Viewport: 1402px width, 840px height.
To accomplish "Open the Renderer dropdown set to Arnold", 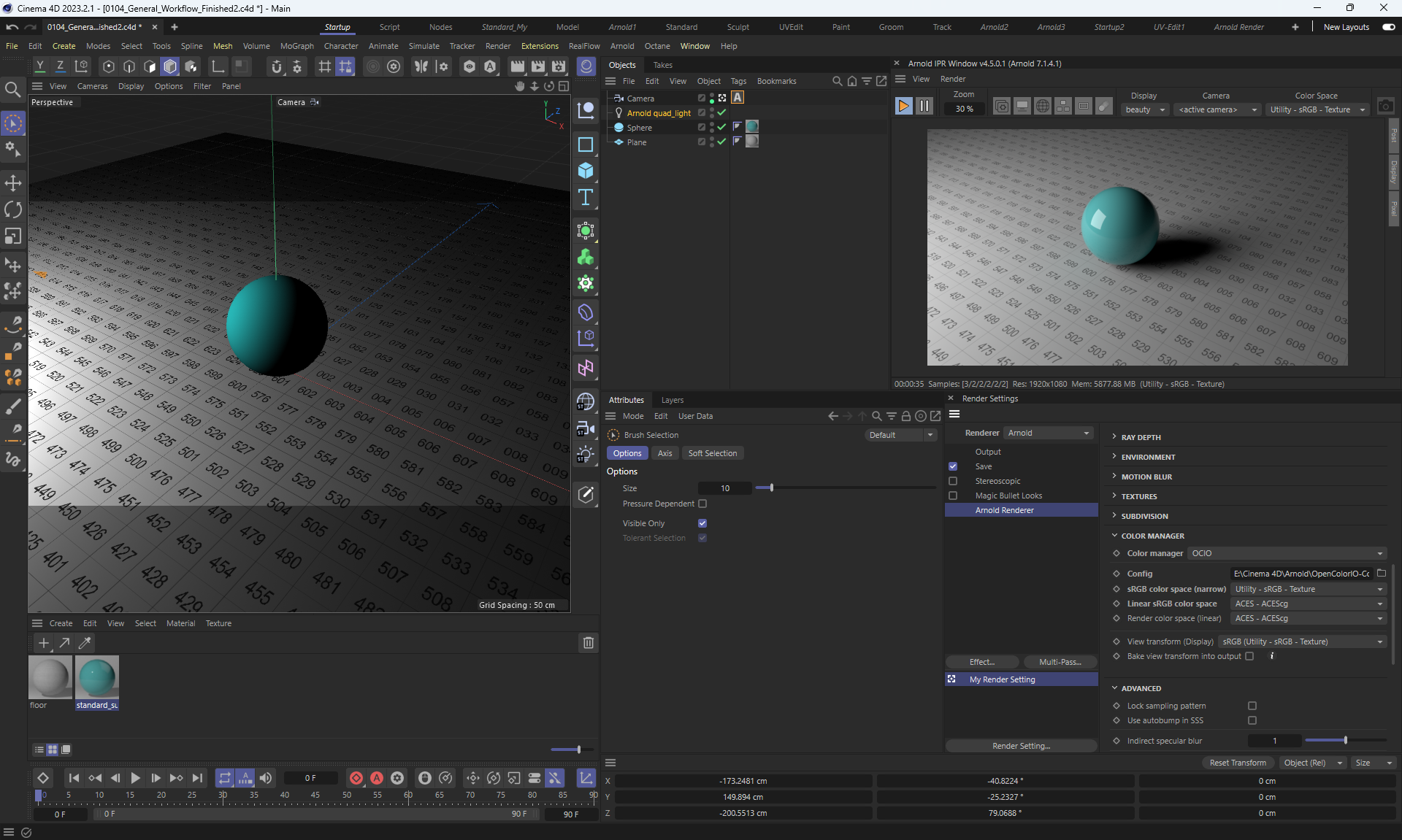I will coord(1048,433).
